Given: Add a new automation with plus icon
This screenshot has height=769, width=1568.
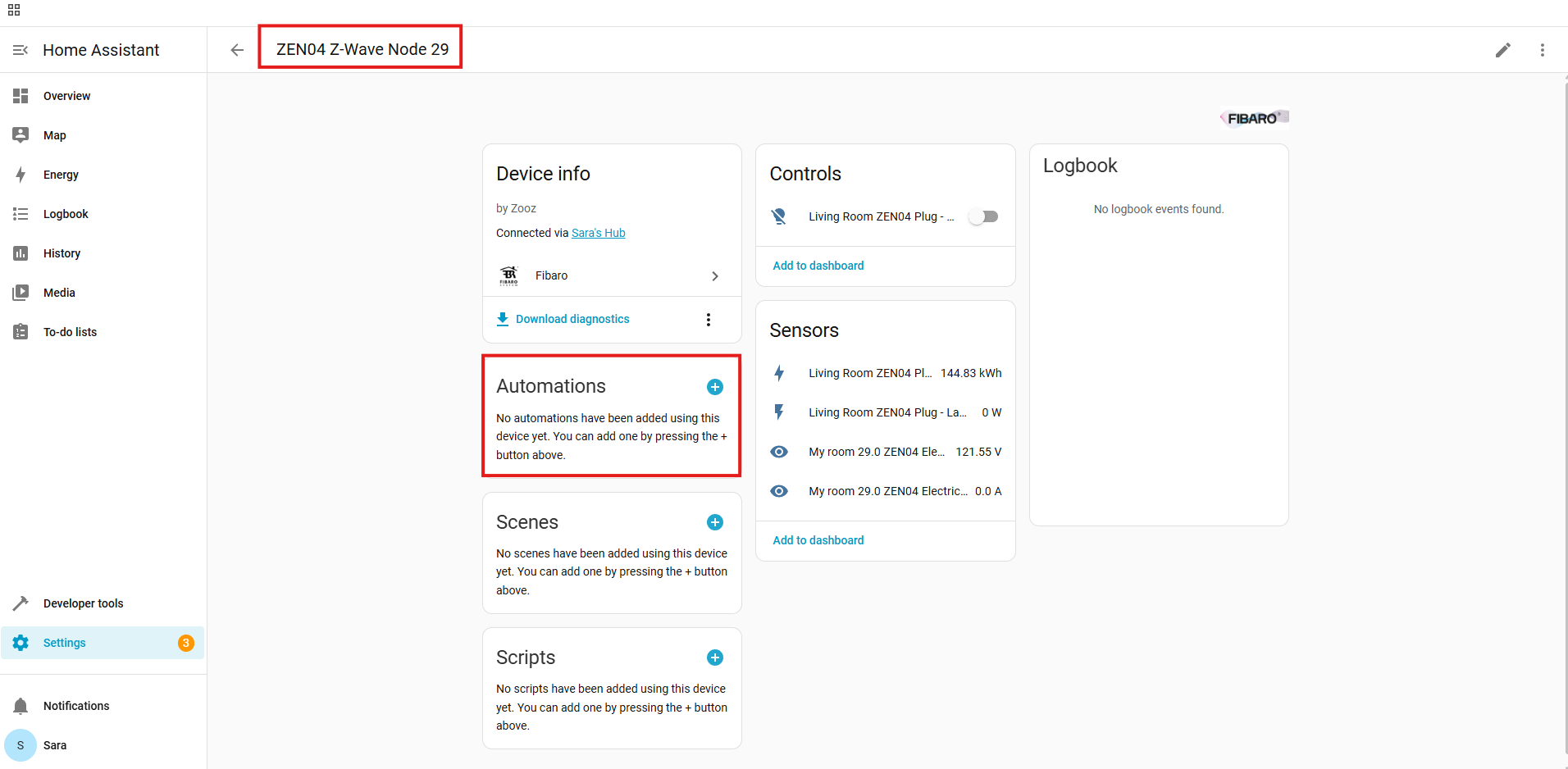Looking at the screenshot, I should (714, 387).
